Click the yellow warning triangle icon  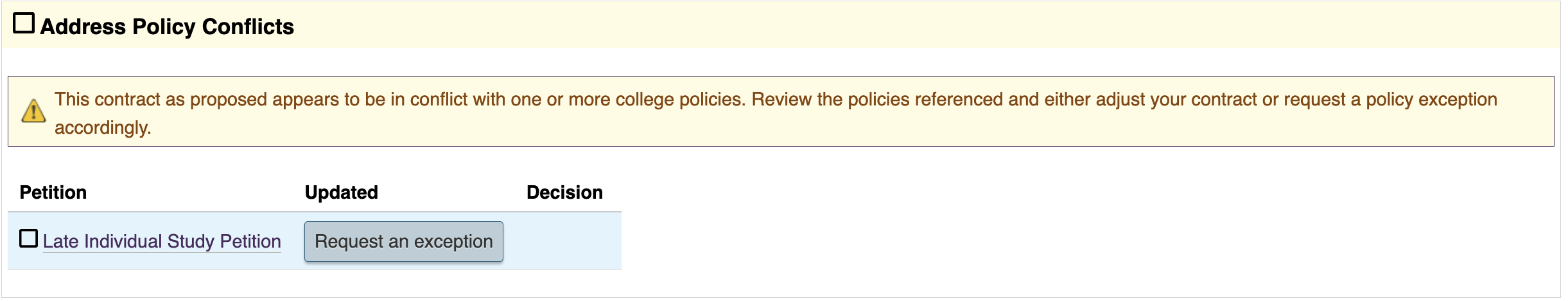[33, 111]
